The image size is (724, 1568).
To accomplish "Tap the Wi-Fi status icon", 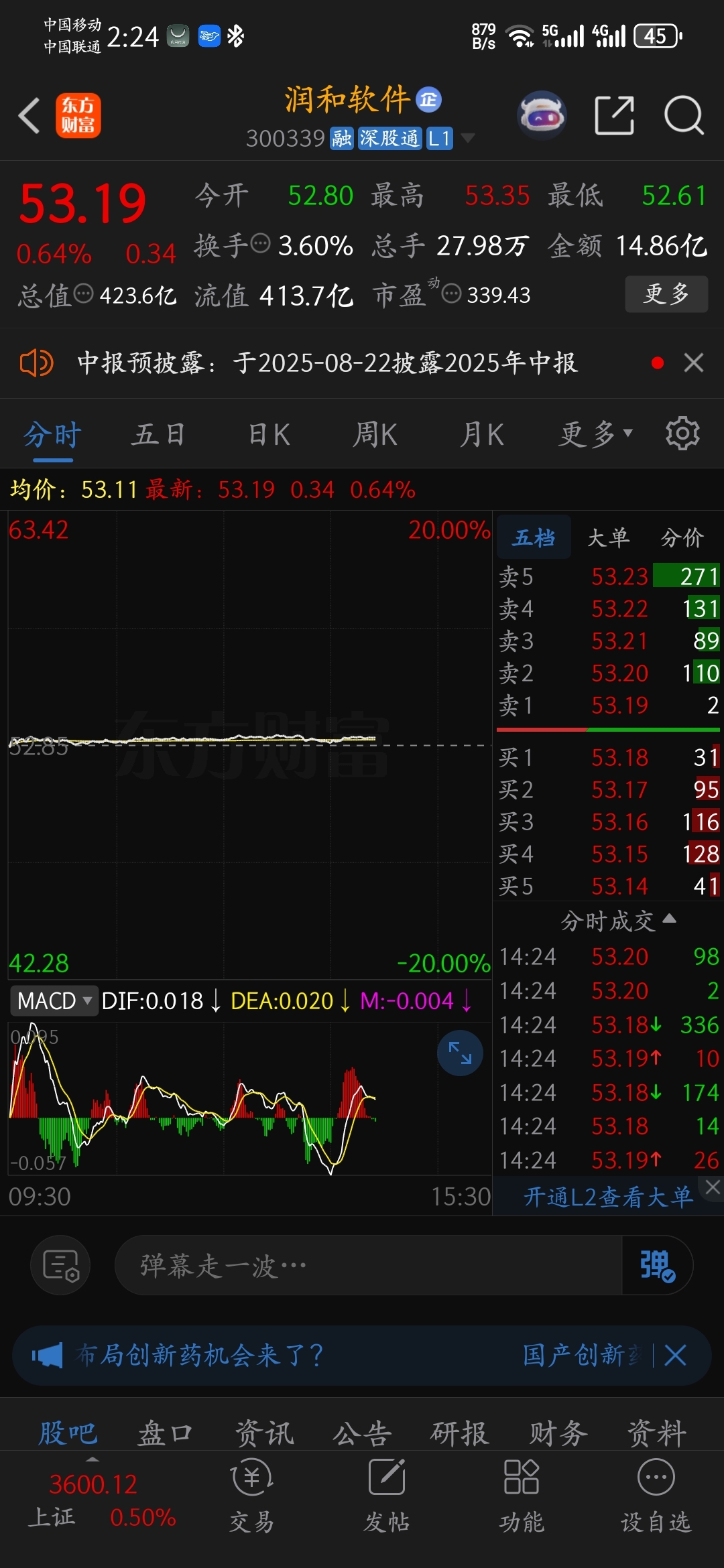I will [x=520, y=36].
